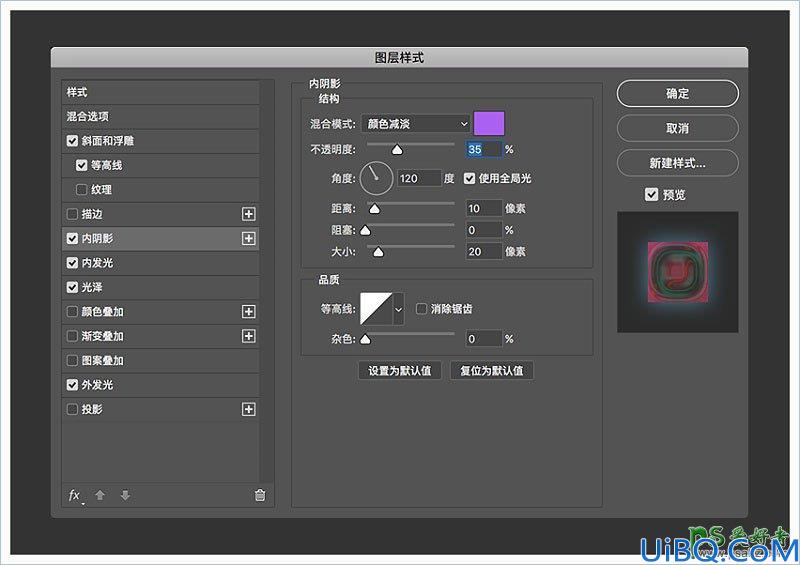Screen dimensions: 800x565
Task: Open 外发光 settings row
Action: (x=160, y=385)
